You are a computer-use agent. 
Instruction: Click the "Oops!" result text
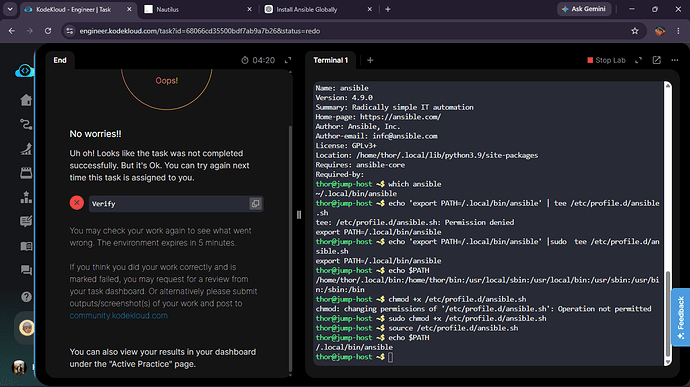coord(166,81)
